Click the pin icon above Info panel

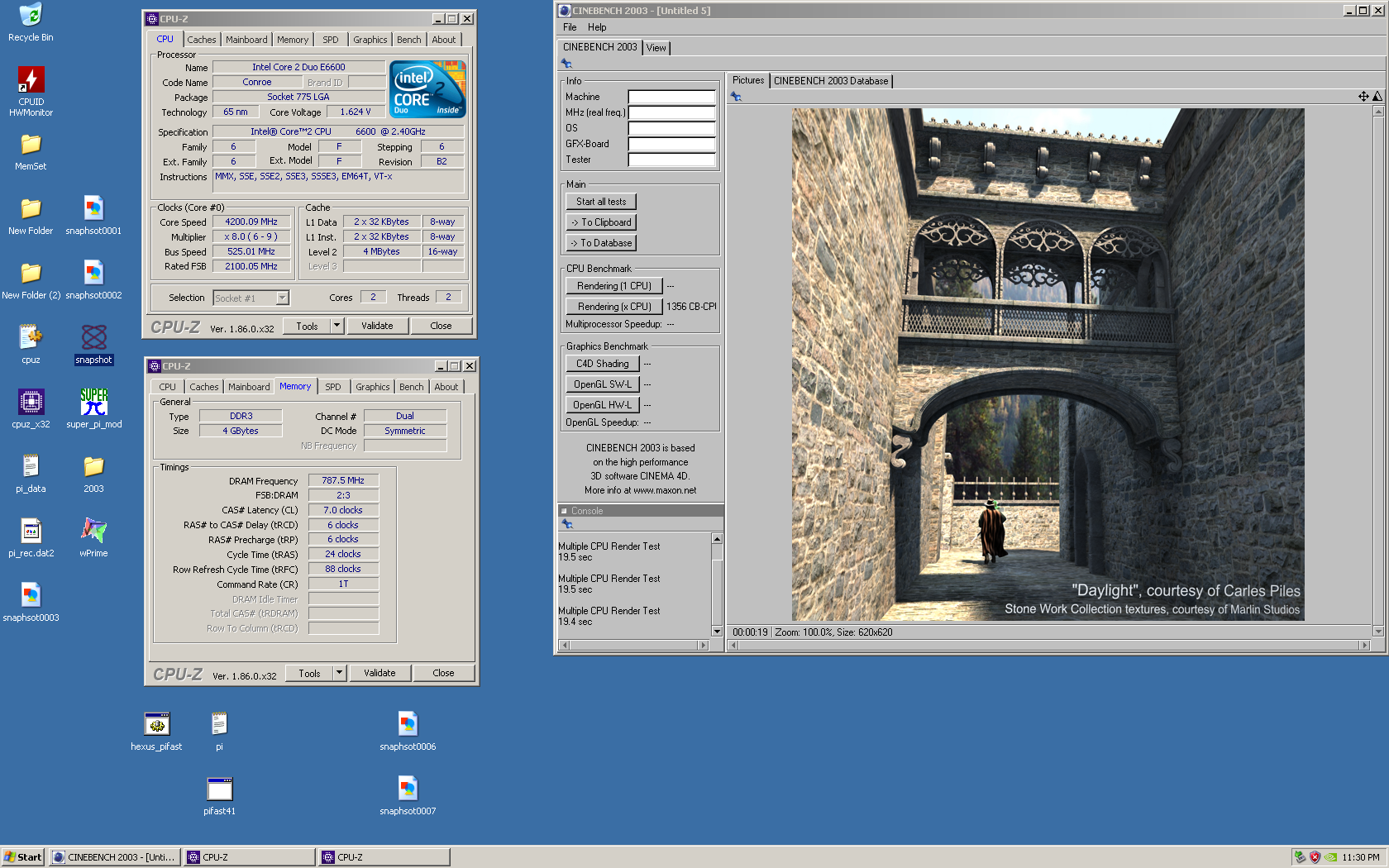click(x=566, y=64)
